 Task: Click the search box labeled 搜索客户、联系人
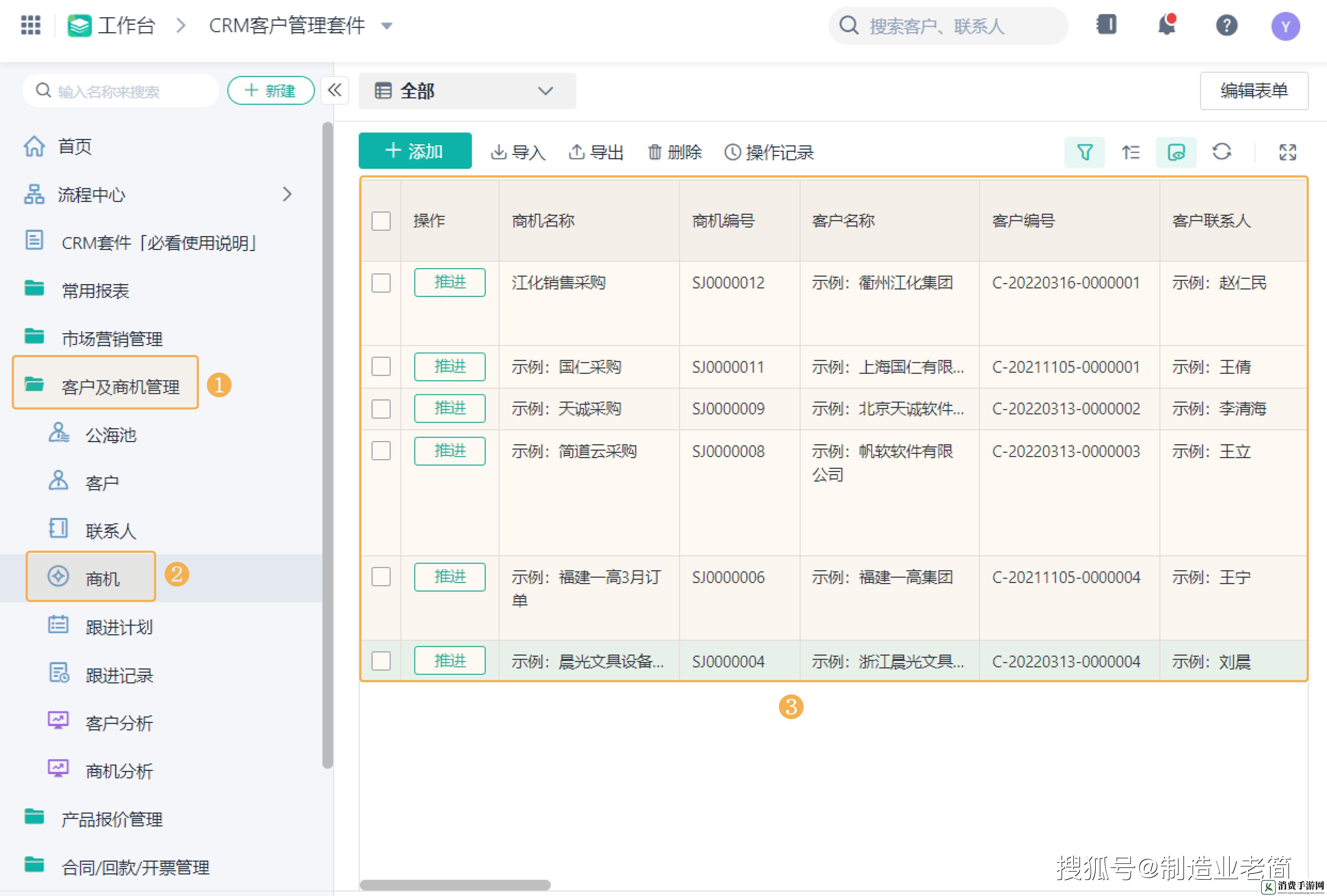click(948, 25)
